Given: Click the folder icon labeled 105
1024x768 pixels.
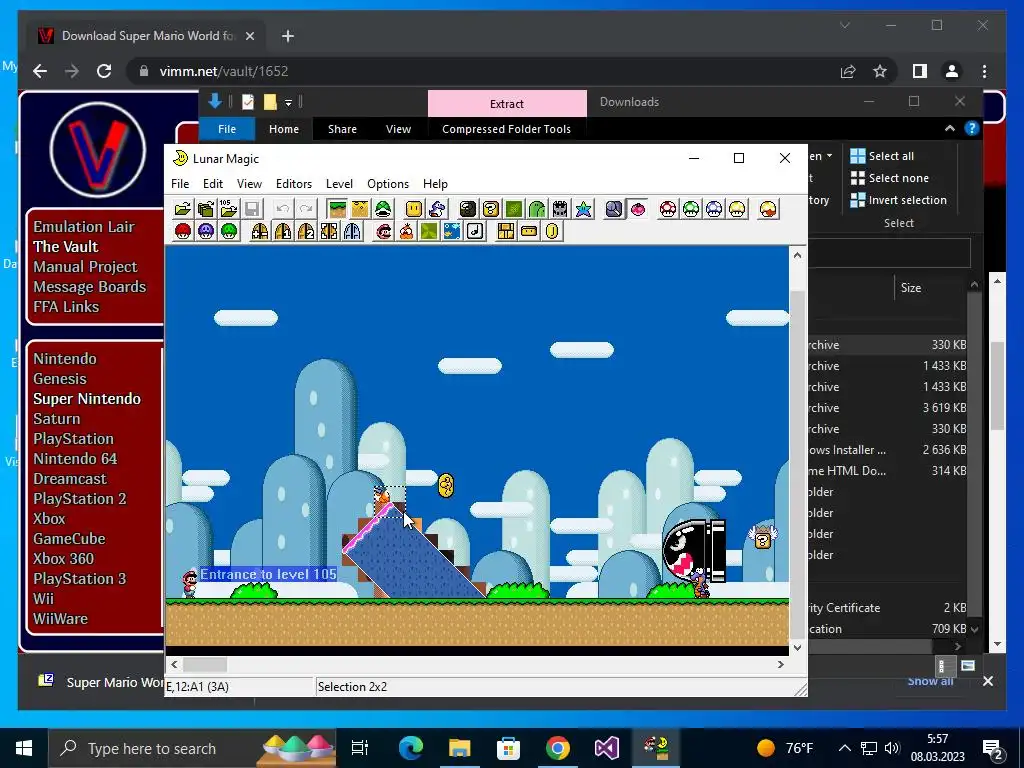Looking at the screenshot, I should (229, 209).
